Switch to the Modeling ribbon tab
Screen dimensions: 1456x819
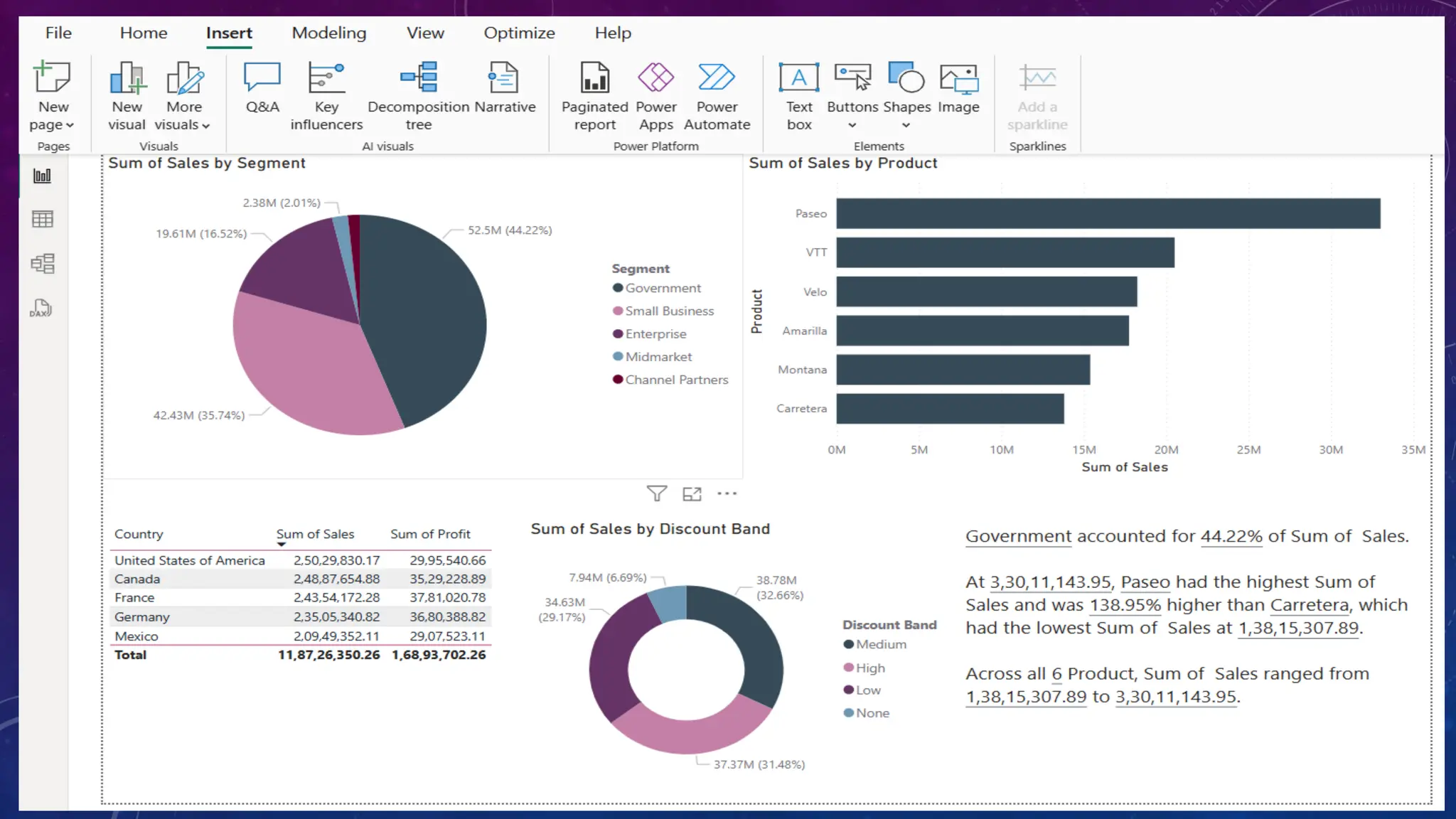point(329,33)
